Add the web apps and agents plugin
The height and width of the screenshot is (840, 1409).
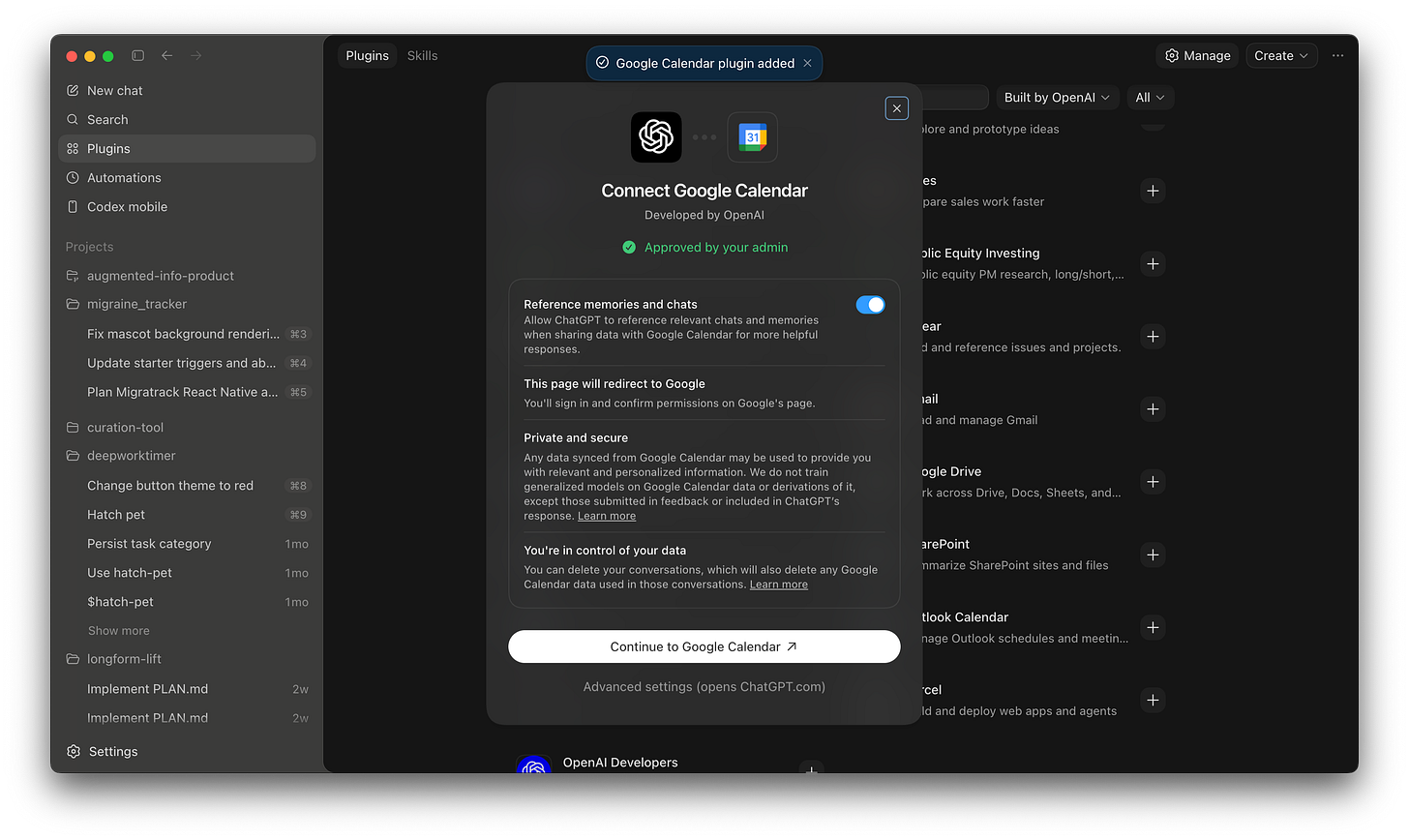pos(1153,700)
